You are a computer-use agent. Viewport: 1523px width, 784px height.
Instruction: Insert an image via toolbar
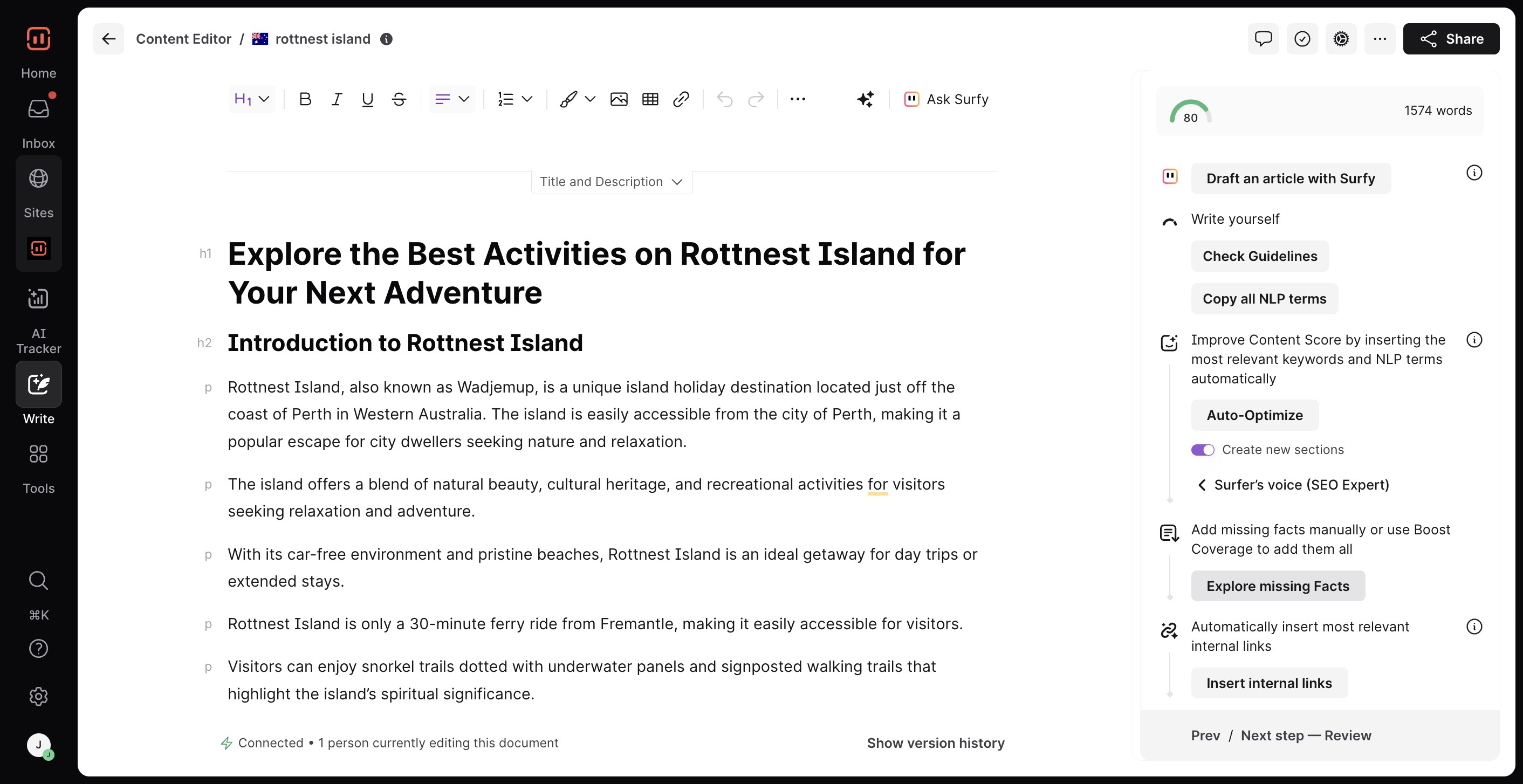click(619, 99)
